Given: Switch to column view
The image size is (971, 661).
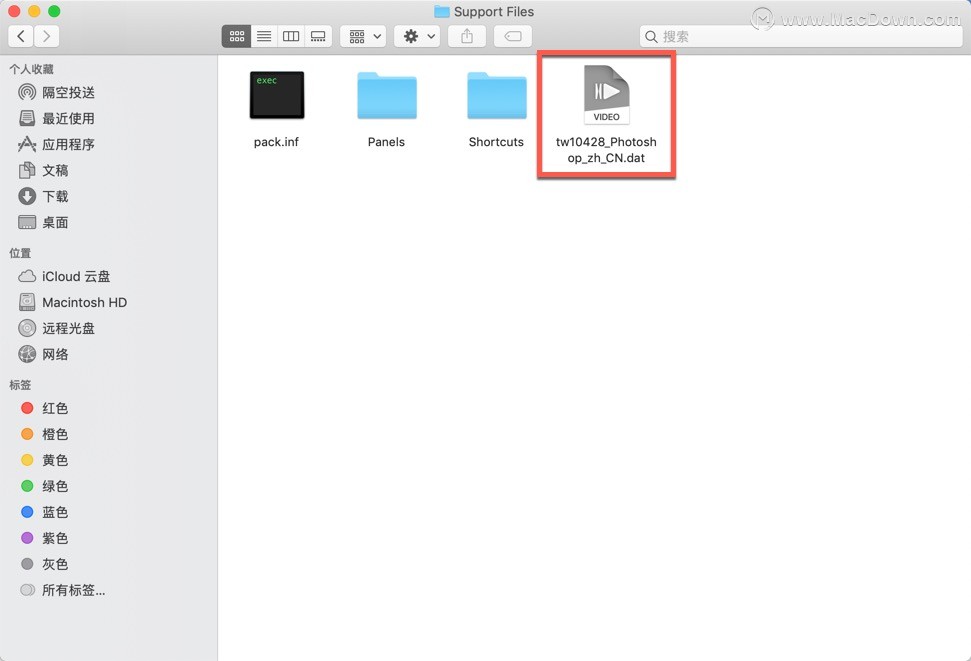Looking at the screenshot, I should [291, 37].
